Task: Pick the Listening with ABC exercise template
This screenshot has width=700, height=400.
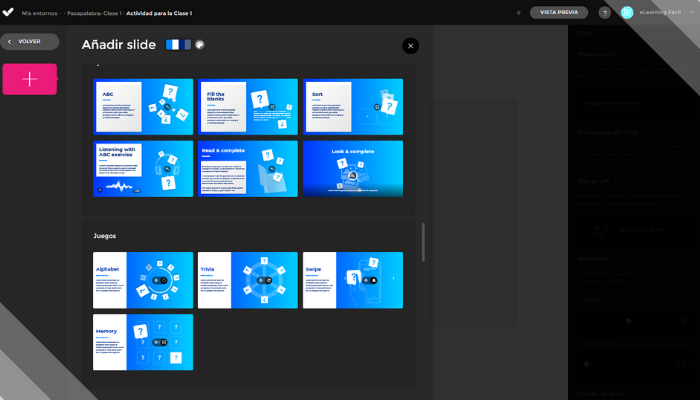Action: tap(143, 168)
